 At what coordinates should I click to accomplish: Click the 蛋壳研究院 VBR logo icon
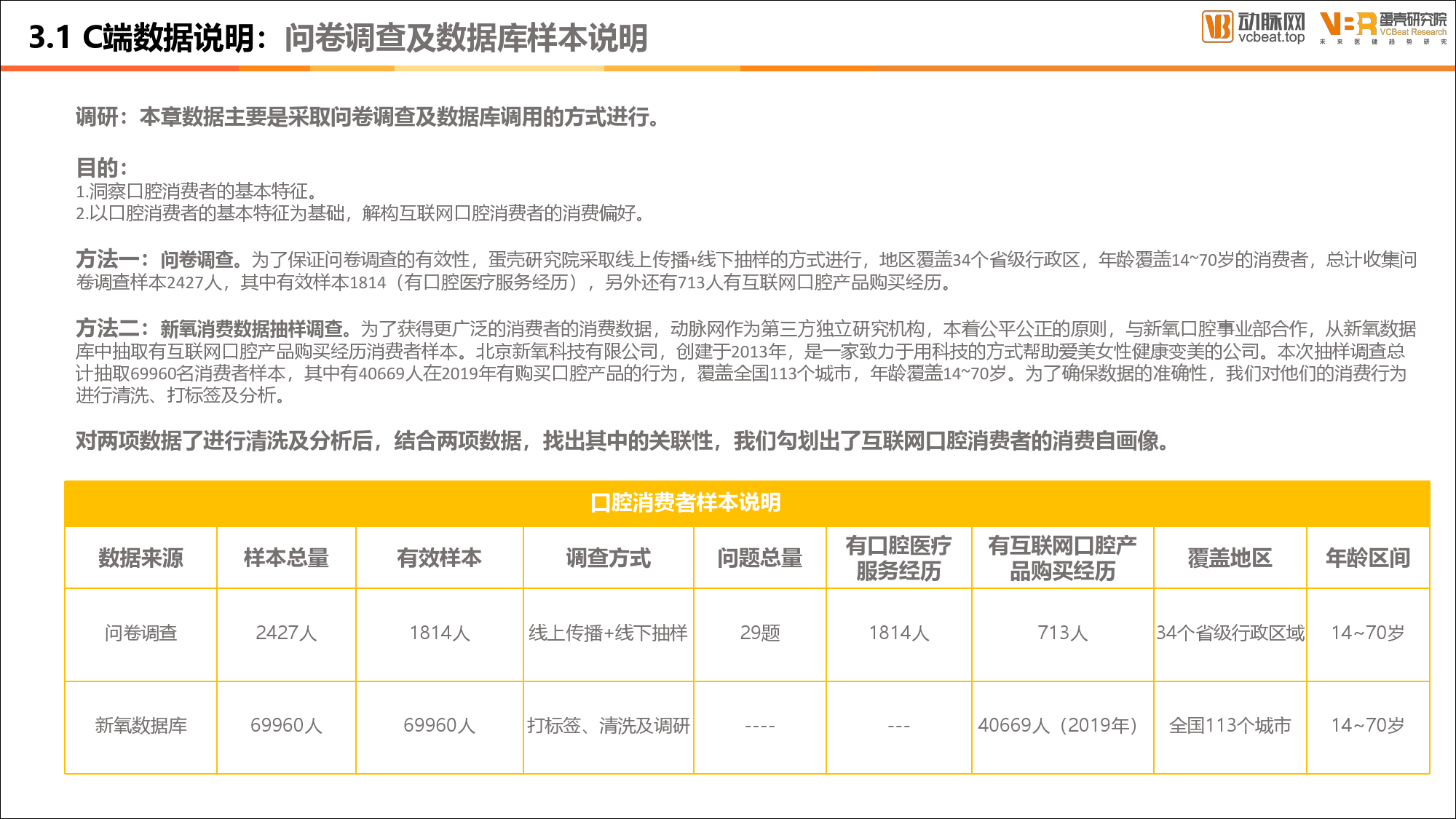pos(1347,24)
